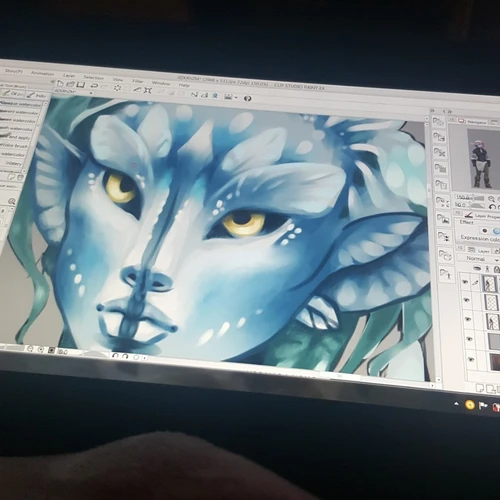Open the Layer Property palette menu icon

tap(458, 213)
